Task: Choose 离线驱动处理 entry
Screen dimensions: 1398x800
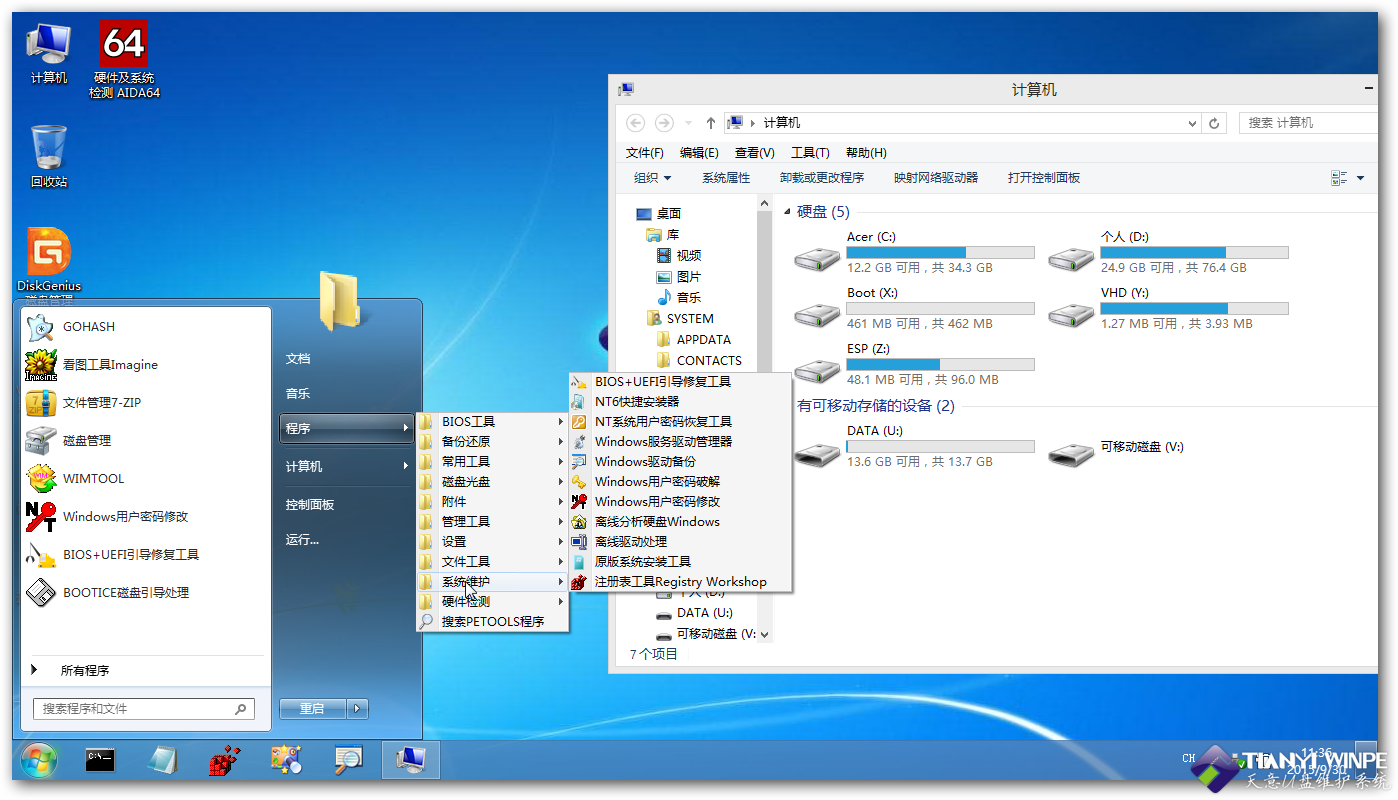Action: click(680, 541)
